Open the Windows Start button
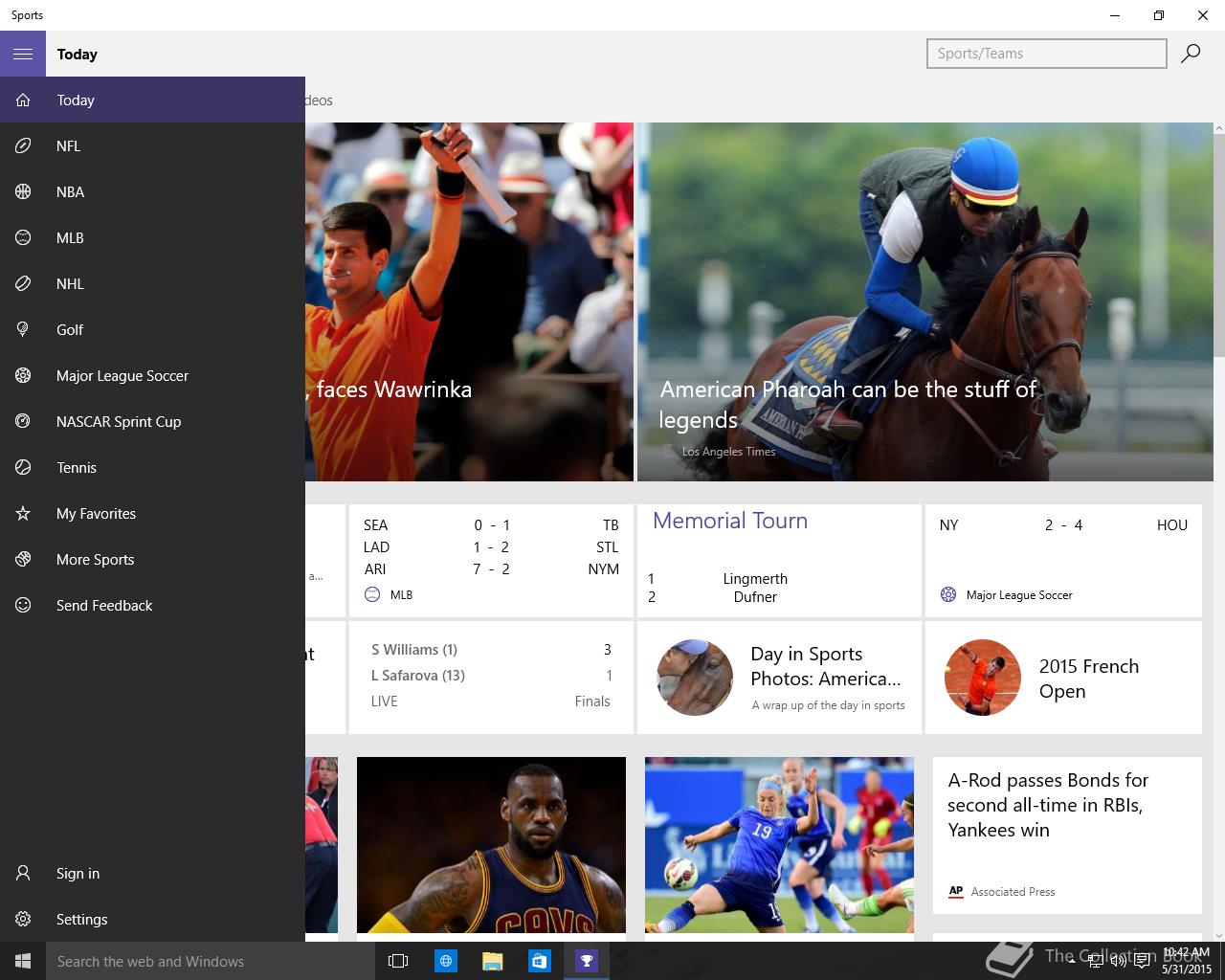 (23, 961)
